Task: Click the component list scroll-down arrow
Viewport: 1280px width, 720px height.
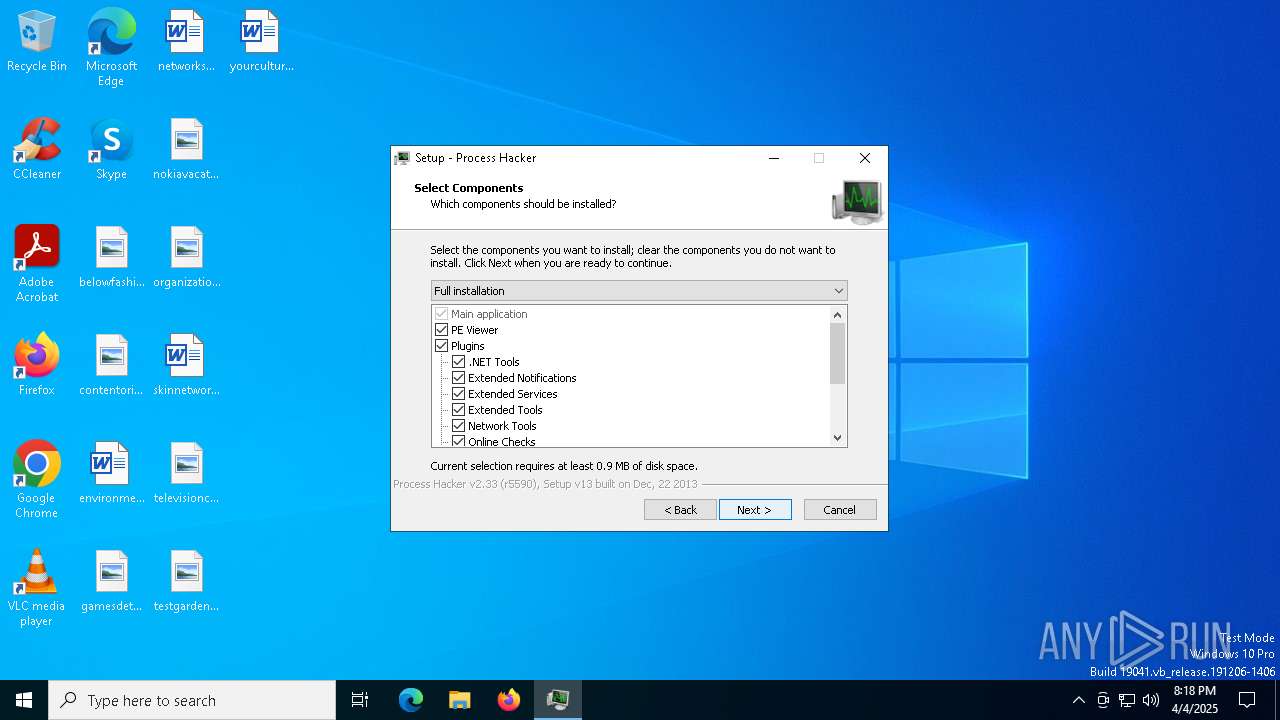Action: click(838, 438)
